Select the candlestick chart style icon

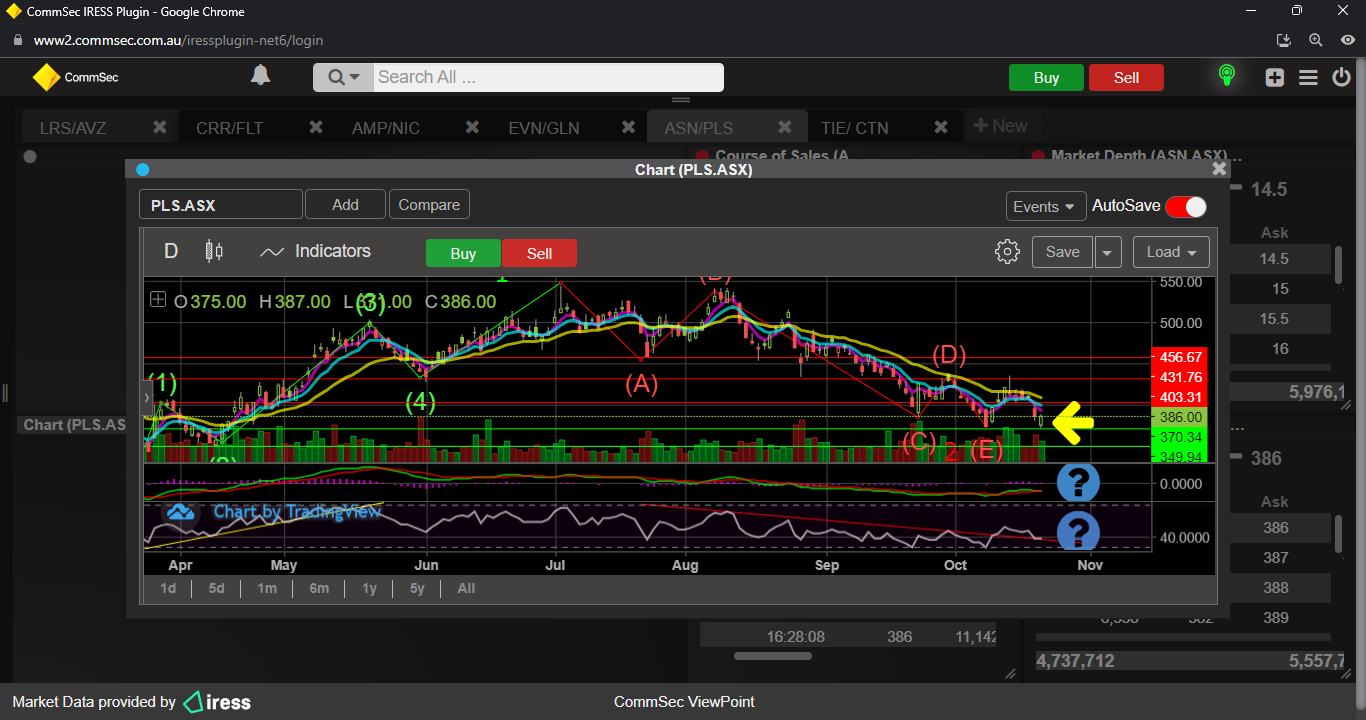click(213, 251)
